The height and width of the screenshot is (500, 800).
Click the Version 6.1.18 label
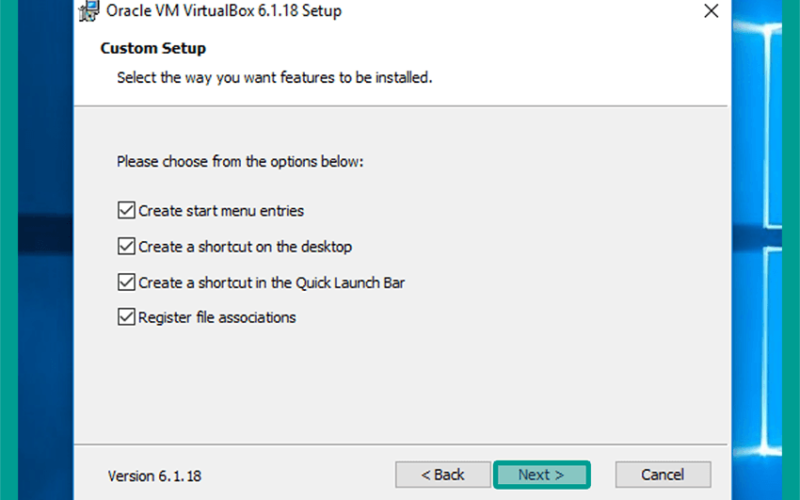pyautogui.click(x=154, y=476)
